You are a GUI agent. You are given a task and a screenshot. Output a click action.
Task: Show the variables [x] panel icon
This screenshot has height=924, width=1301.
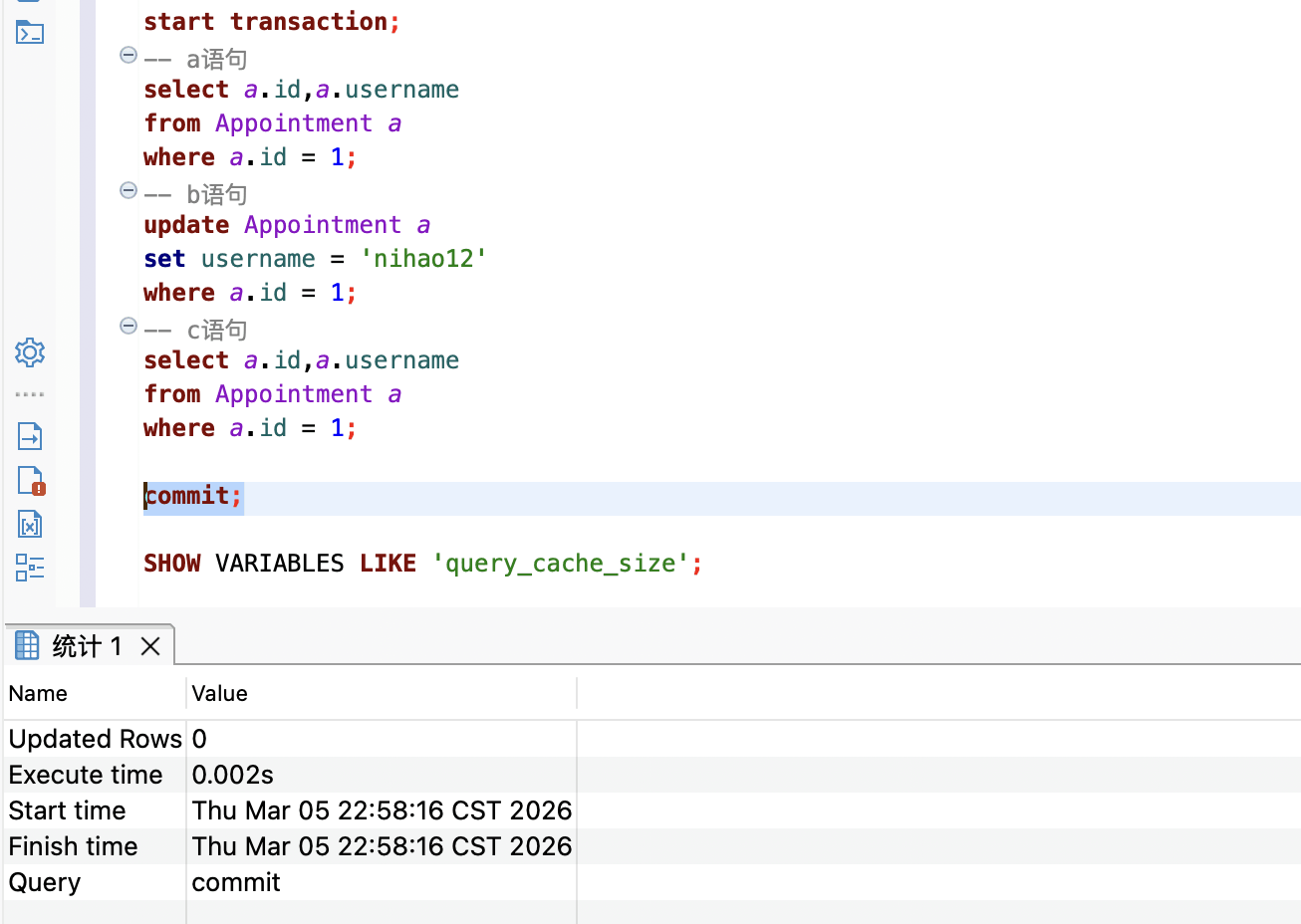[30, 524]
